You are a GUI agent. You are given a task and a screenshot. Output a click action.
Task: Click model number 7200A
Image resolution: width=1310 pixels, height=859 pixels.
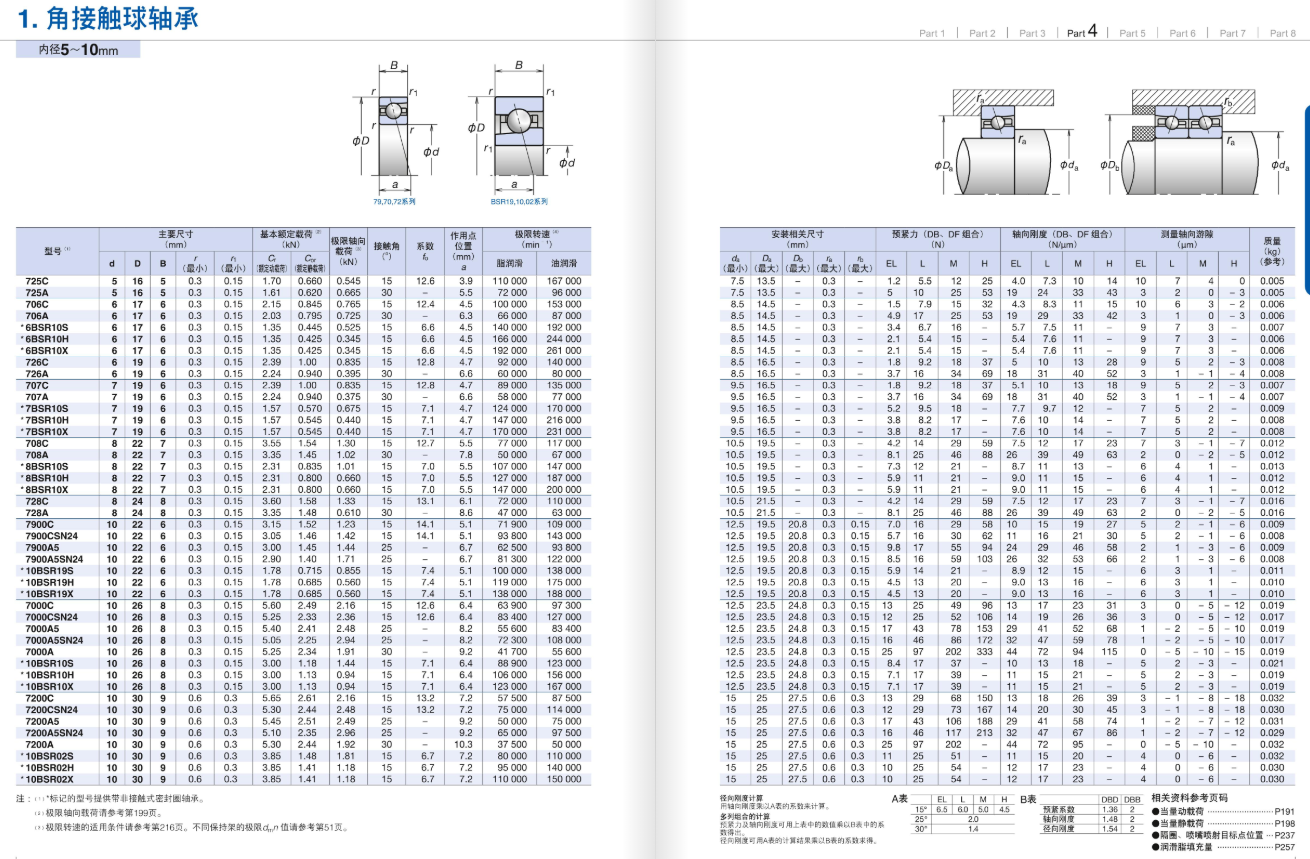pyautogui.click(x=40, y=745)
